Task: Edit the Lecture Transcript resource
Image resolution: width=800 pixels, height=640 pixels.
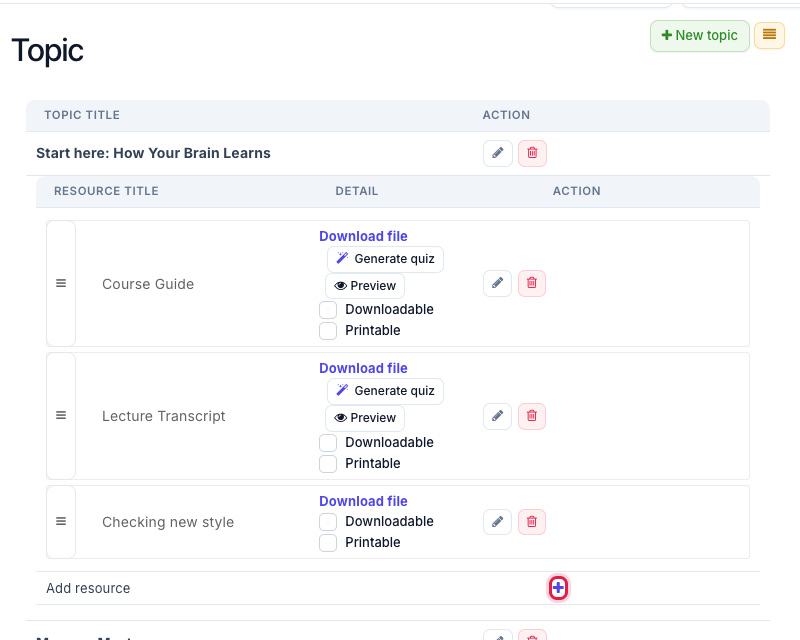Action: click(497, 416)
